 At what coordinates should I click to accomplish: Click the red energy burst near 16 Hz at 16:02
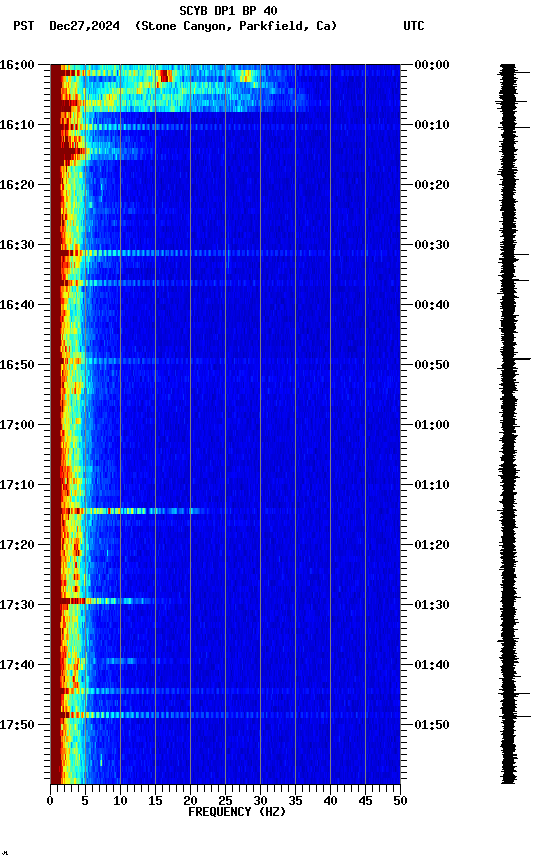click(164, 76)
